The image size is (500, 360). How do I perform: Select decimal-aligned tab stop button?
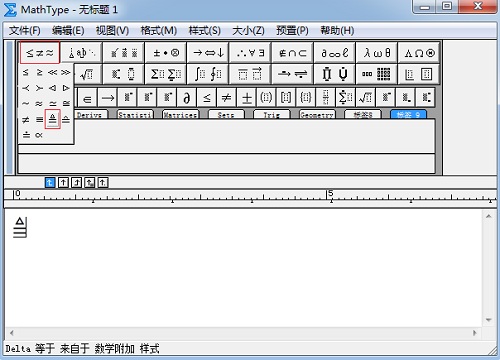[x=103, y=183]
